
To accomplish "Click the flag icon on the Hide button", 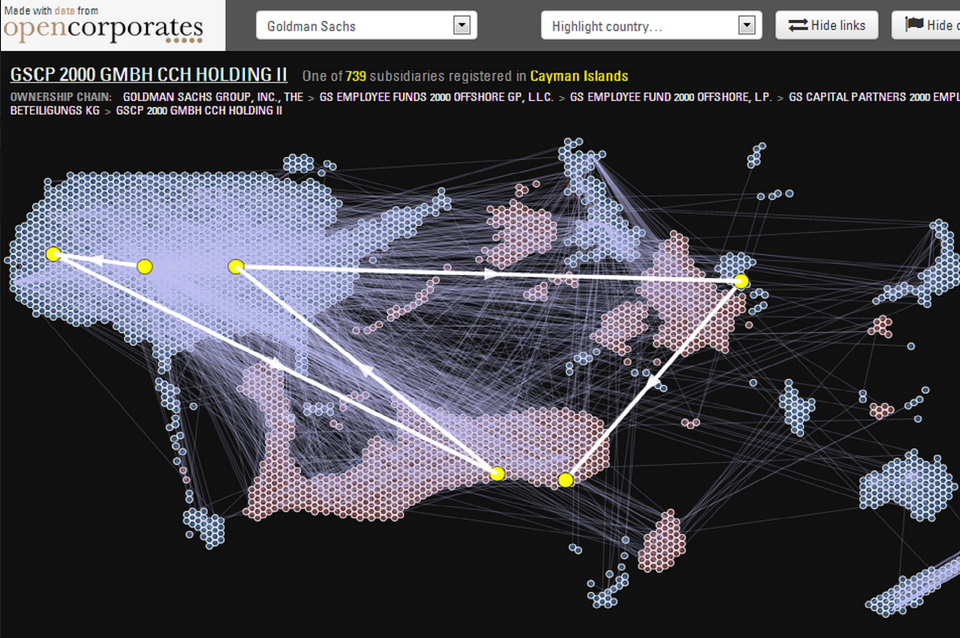I will tap(914, 24).
